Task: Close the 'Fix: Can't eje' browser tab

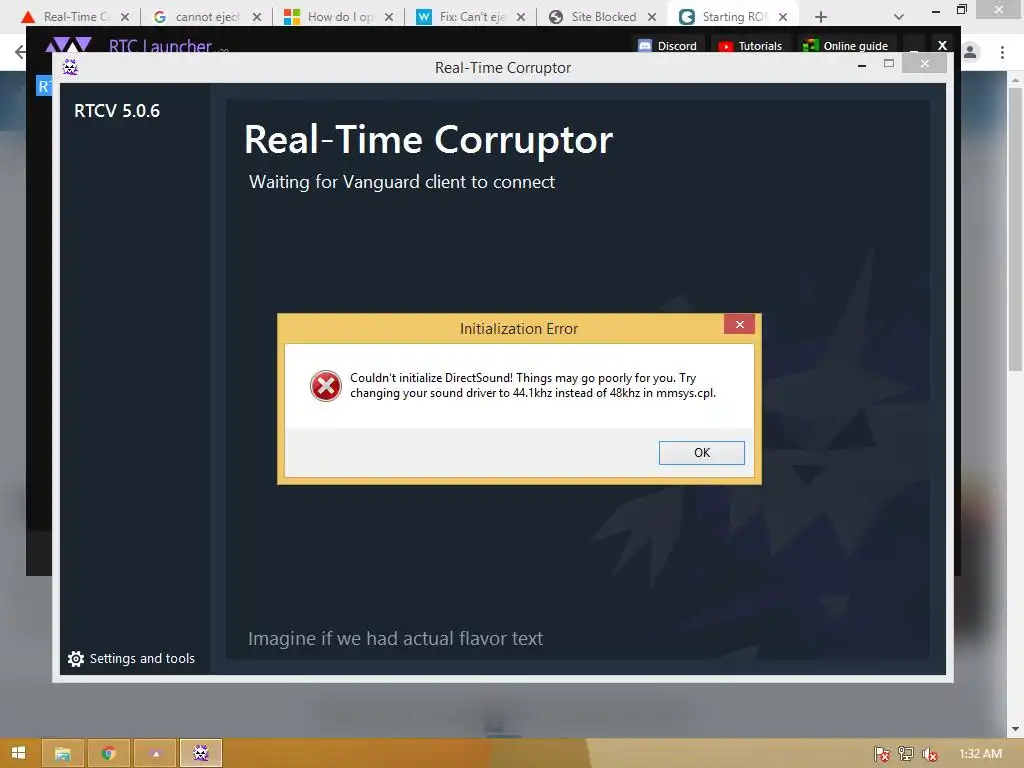Action: [x=520, y=17]
